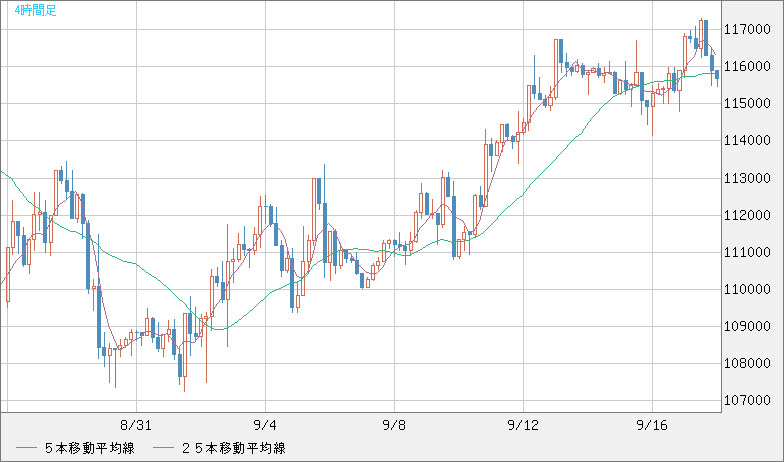The height and width of the screenshot is (462, 784).
Task: Click the 107000 price axis label
Action: point(748,400)
